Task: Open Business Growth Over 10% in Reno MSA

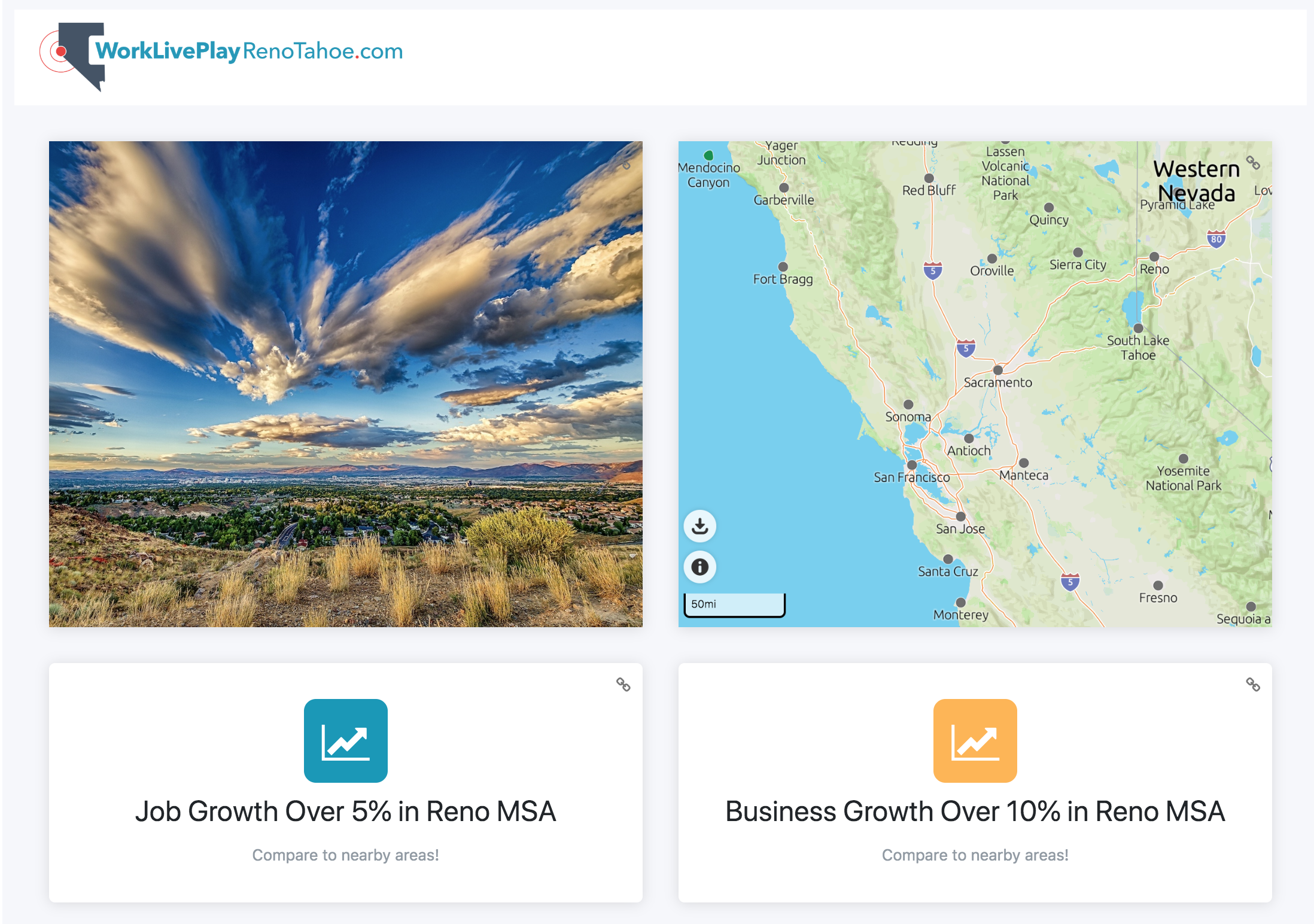Action: [975, 811]
